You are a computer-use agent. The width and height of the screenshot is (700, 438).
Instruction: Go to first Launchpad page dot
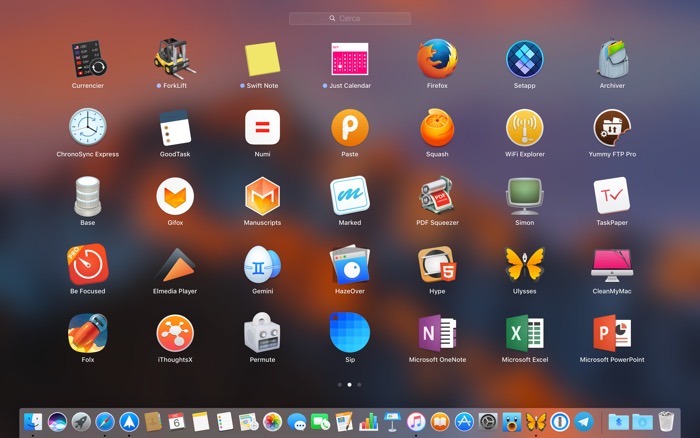pos(340,384)
